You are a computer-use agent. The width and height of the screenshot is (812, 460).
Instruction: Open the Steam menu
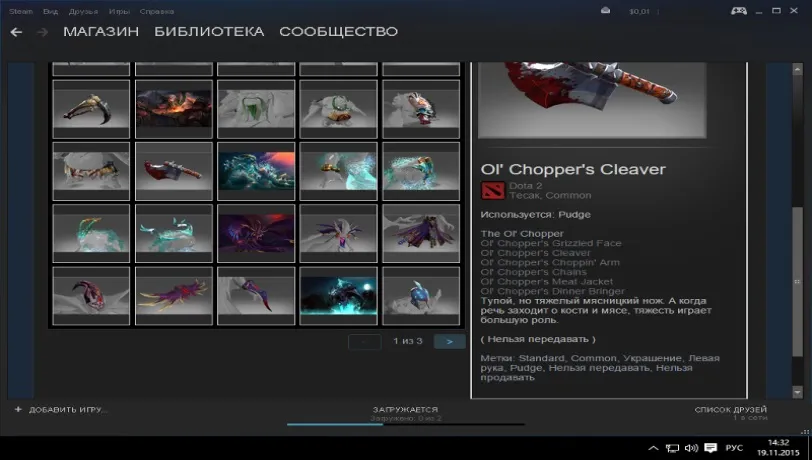21,11
